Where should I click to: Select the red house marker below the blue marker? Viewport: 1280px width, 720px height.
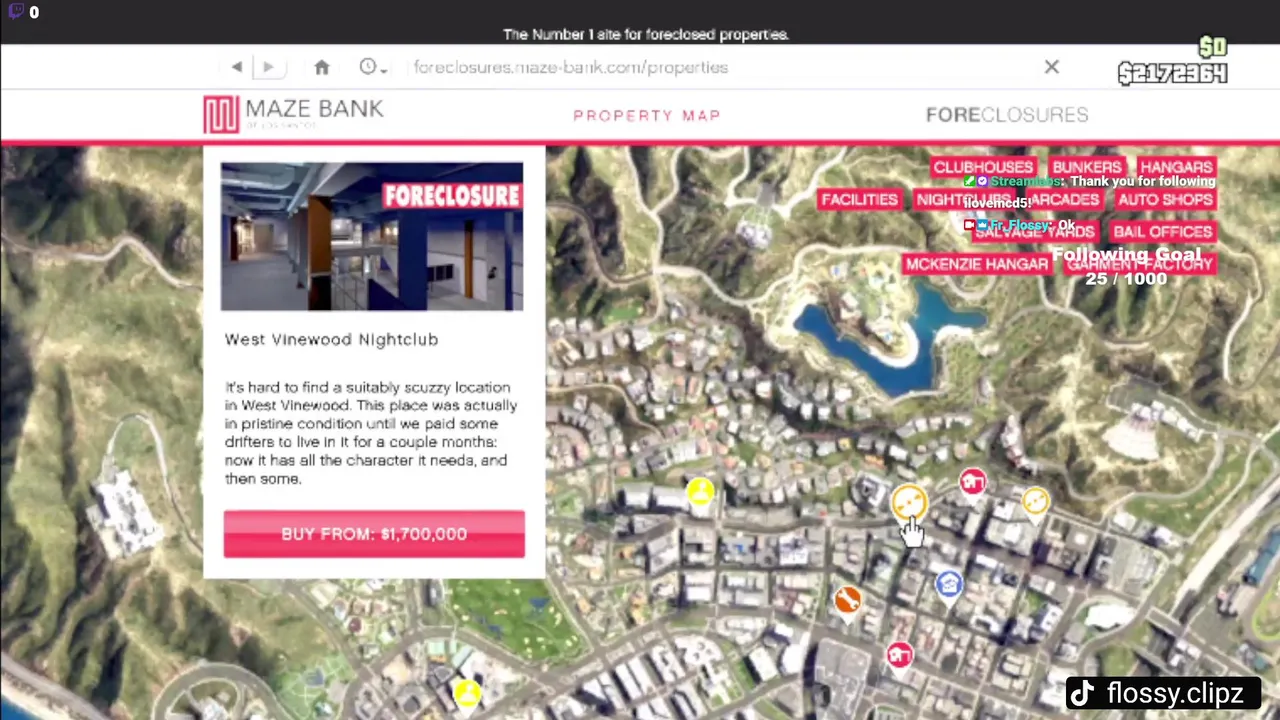899,654
